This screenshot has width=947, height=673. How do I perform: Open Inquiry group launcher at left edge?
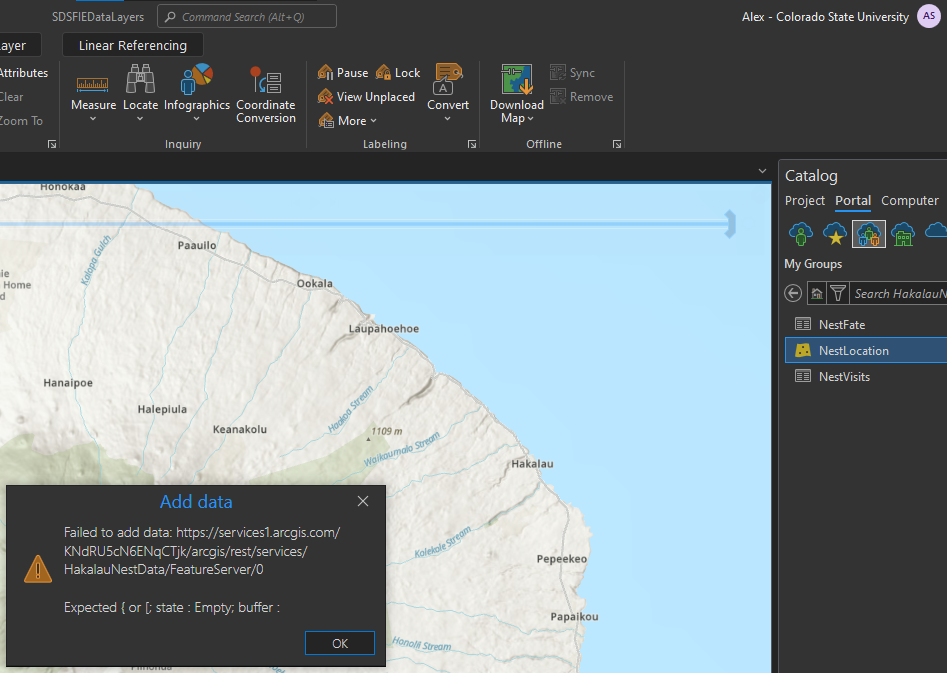coord(52,144)
